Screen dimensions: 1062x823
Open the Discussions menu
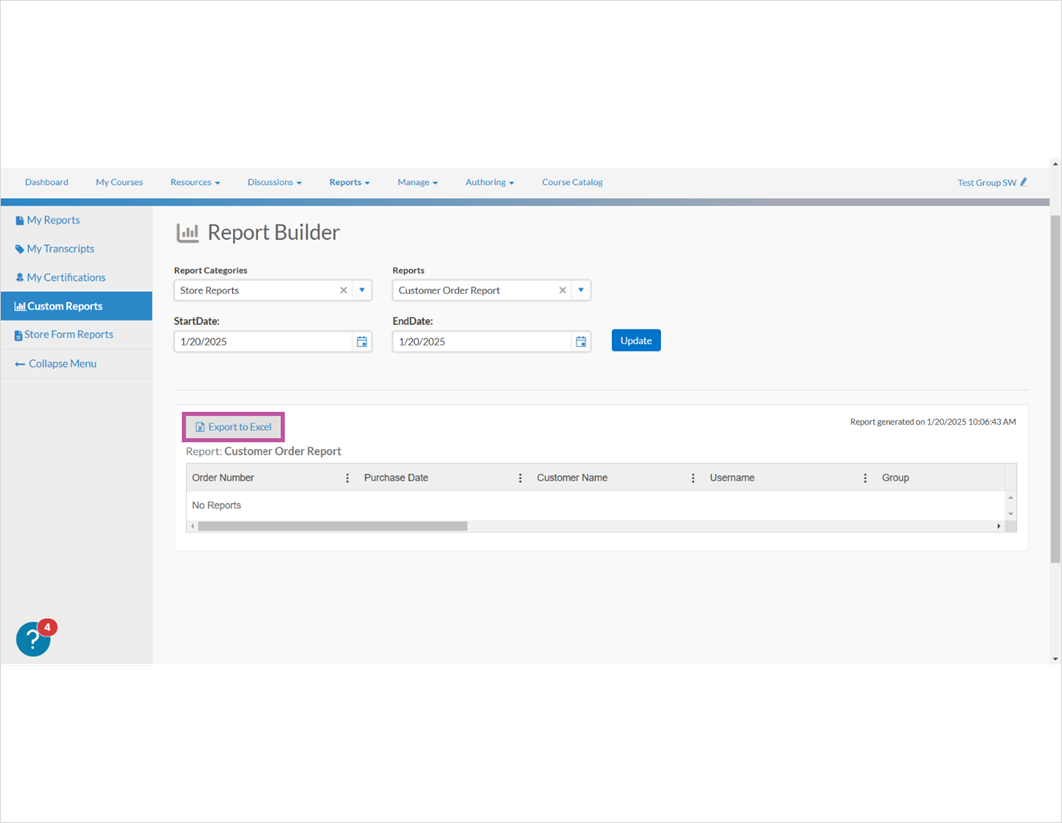pos(274,182)
